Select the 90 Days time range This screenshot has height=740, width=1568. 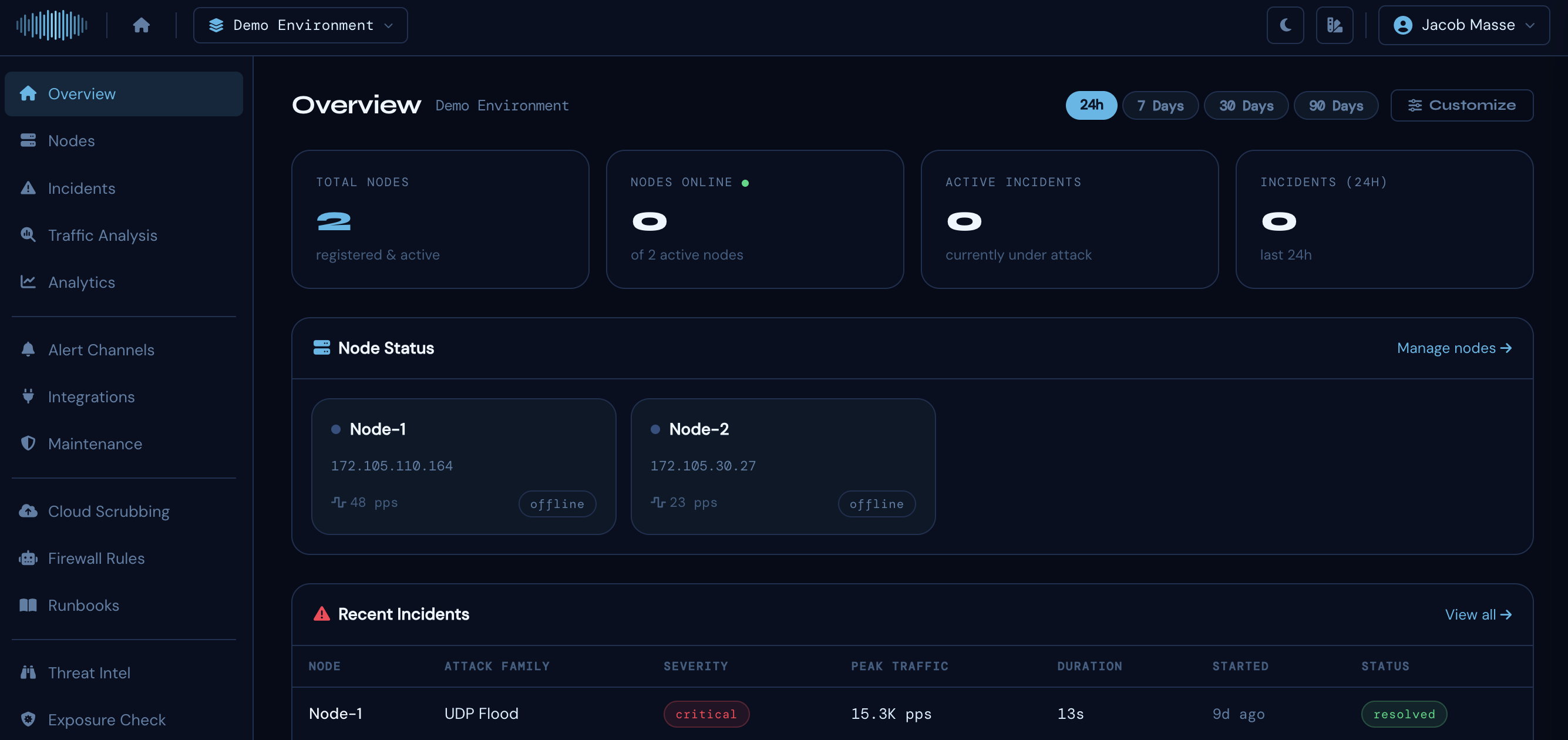1336,105
